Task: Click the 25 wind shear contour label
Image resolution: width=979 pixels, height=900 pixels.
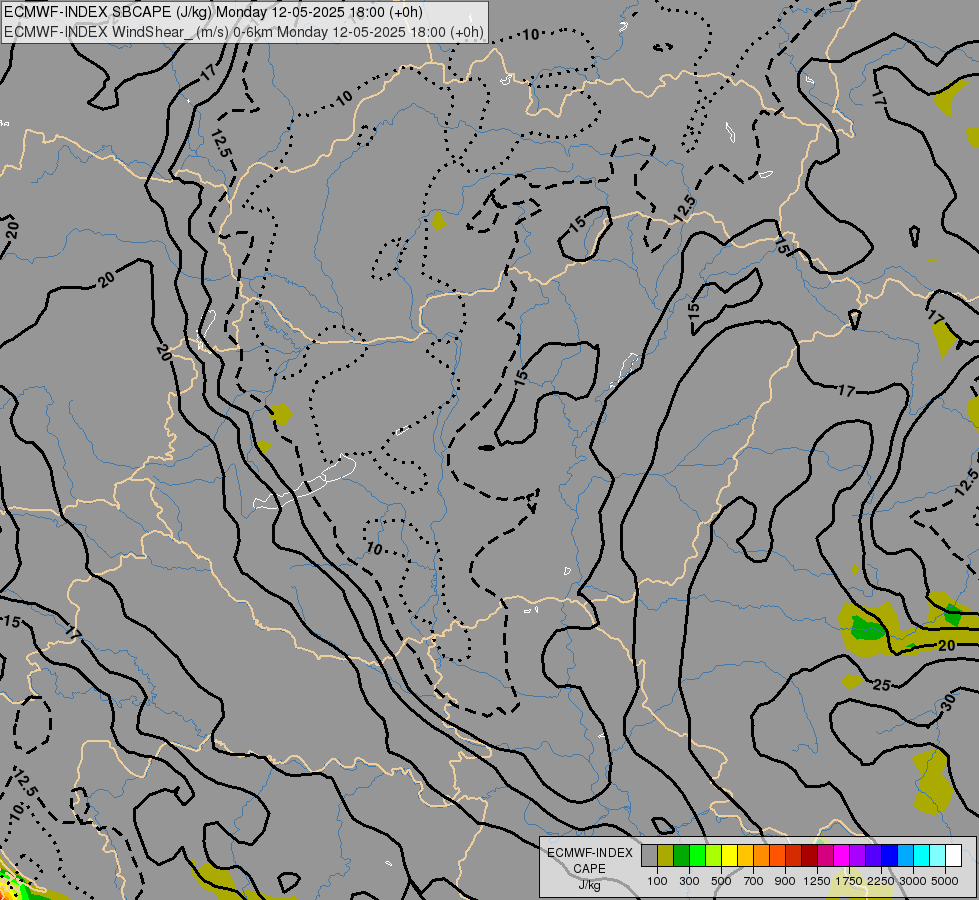Action: tap(881, 685)
